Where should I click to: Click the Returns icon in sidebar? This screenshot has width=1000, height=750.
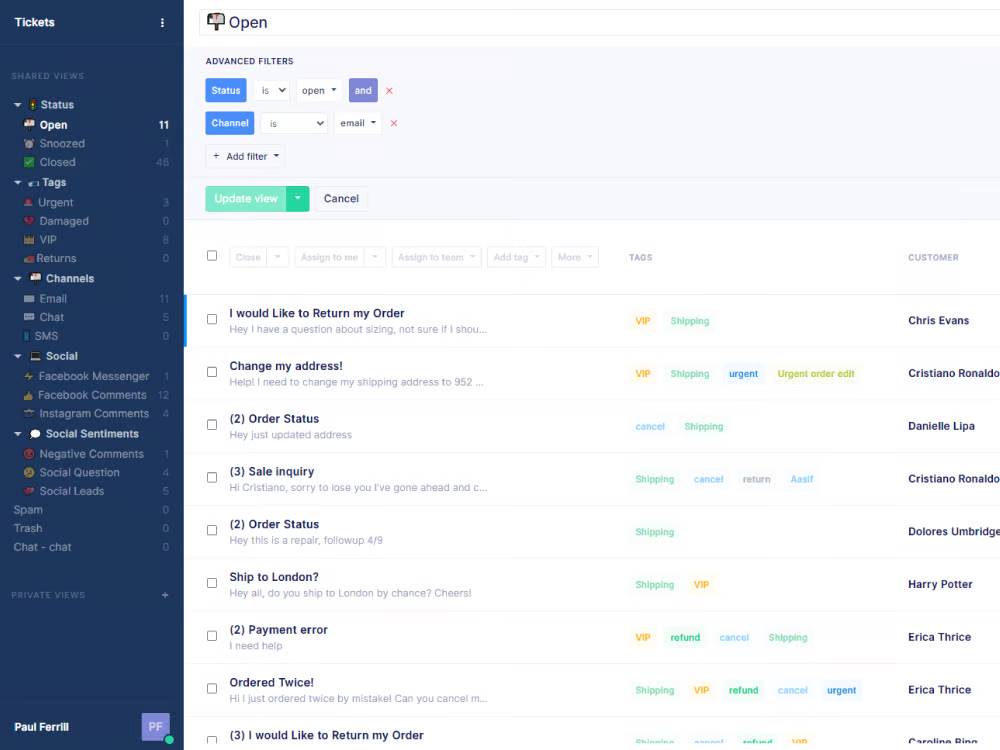click(28, 258)
